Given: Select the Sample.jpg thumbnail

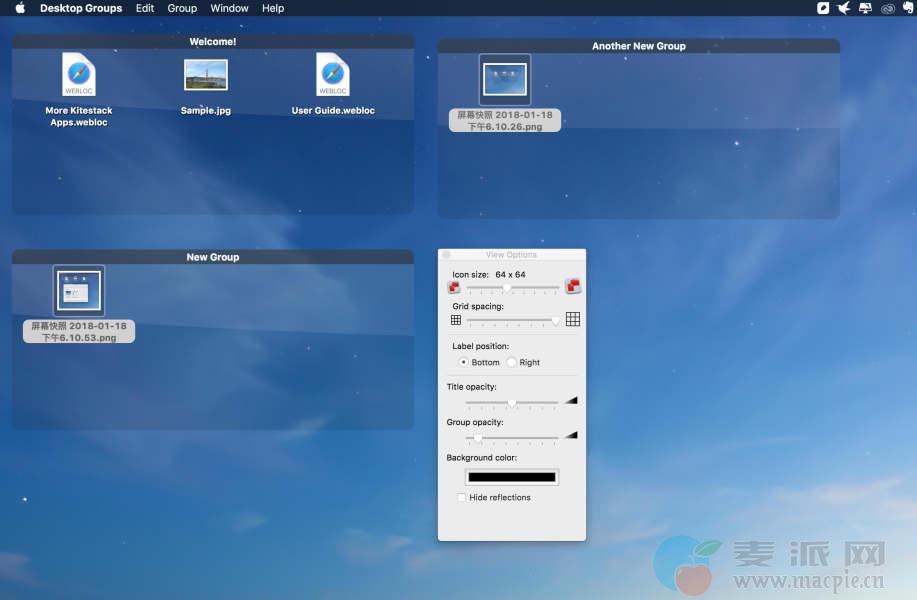Looking at the screenshot, I should [206, 75].
